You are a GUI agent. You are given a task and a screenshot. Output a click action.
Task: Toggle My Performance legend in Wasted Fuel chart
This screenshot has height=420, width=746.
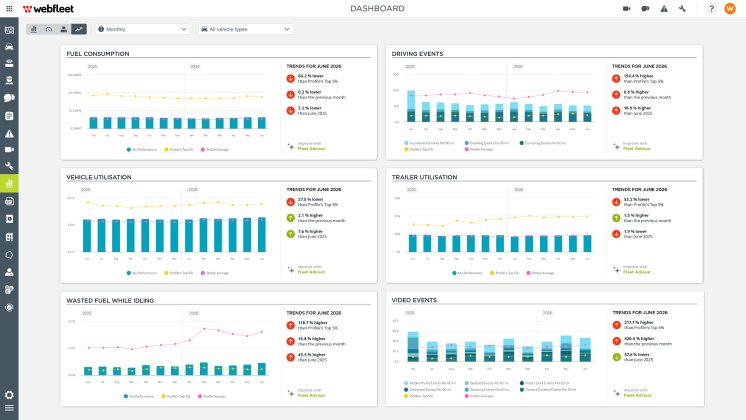pos(139,396)
